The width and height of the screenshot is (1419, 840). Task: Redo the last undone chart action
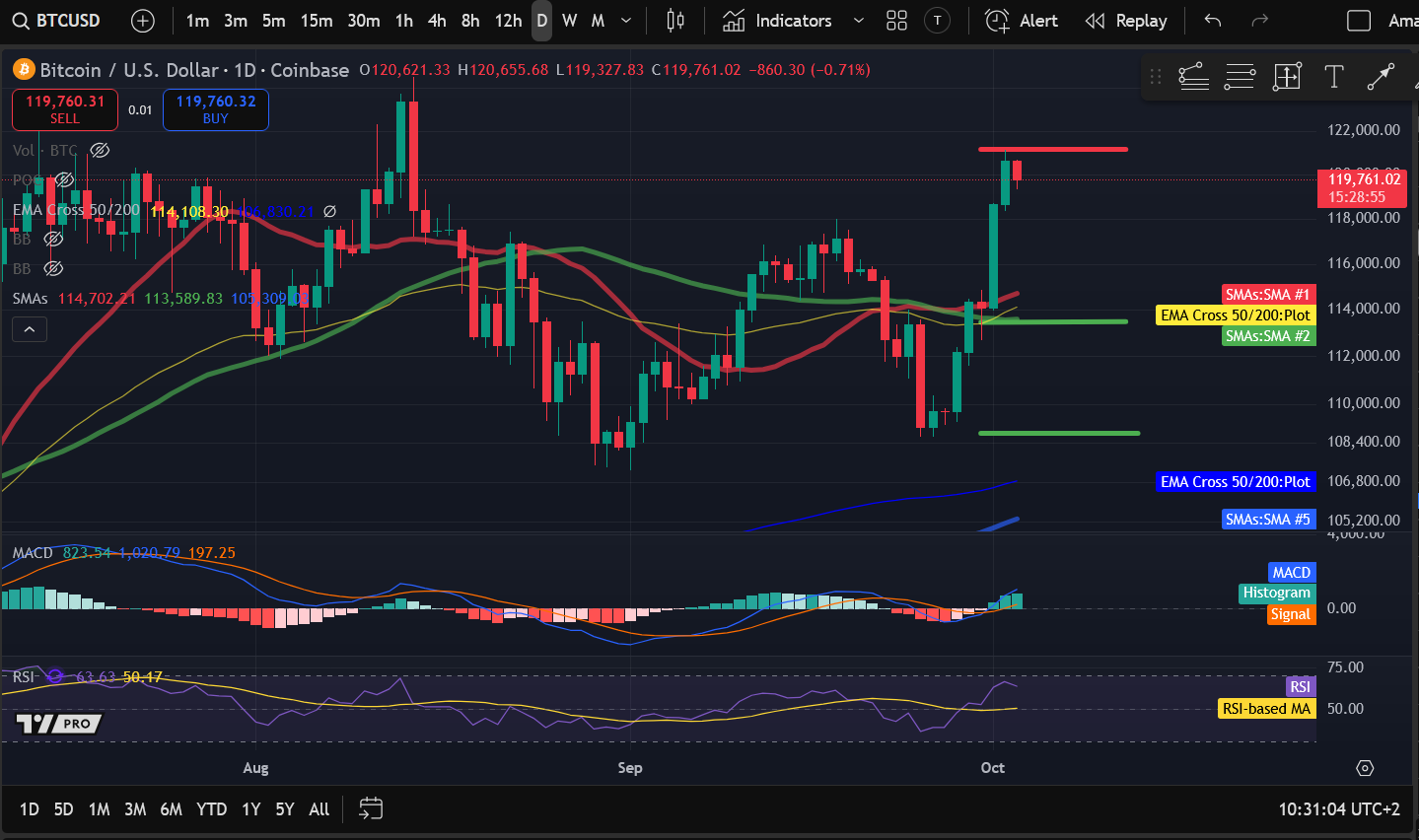pos(1259,21)
